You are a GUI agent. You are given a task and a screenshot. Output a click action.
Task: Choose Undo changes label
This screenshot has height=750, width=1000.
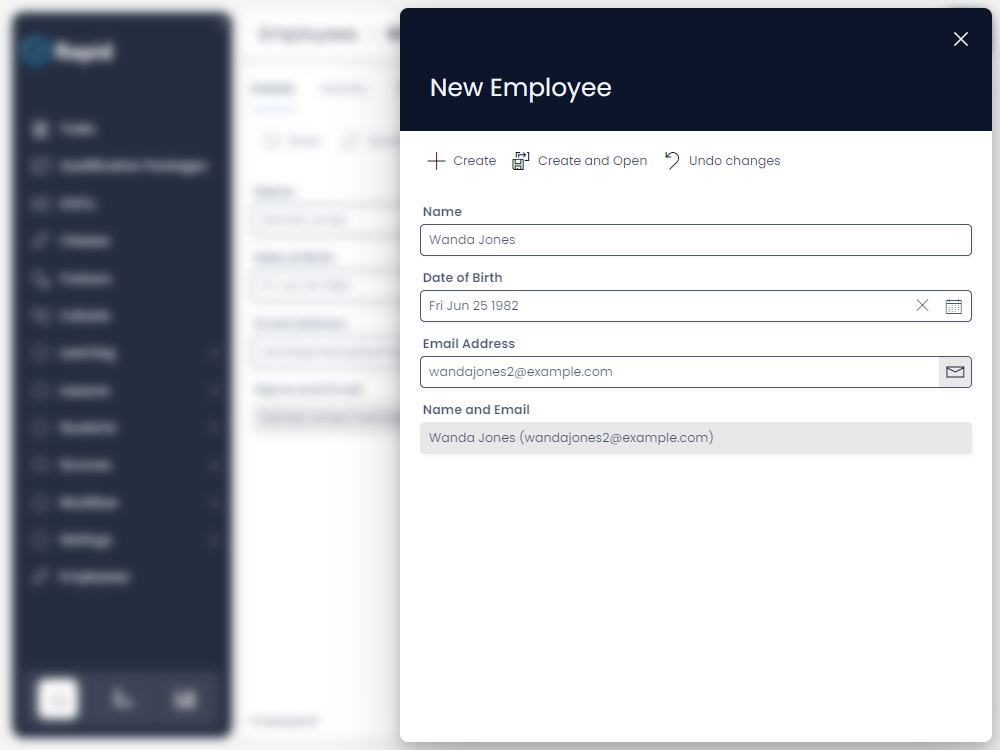pos(735,161)
